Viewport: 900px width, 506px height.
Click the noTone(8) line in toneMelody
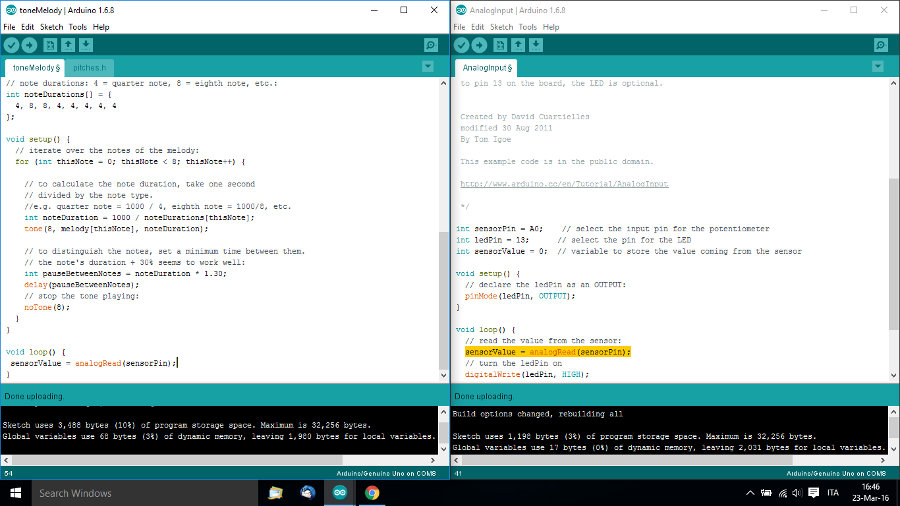point(47,308)
